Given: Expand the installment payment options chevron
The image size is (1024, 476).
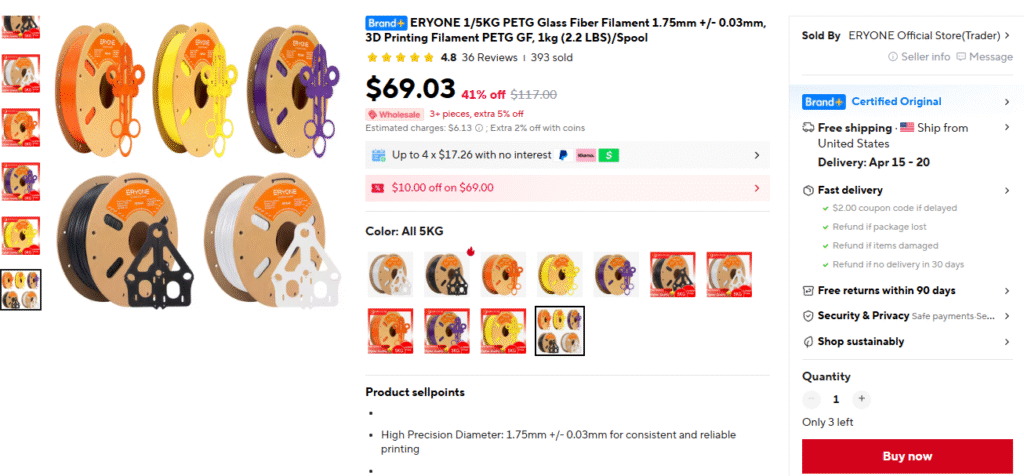Looking at the screenshot, I should tap(757, 156).
